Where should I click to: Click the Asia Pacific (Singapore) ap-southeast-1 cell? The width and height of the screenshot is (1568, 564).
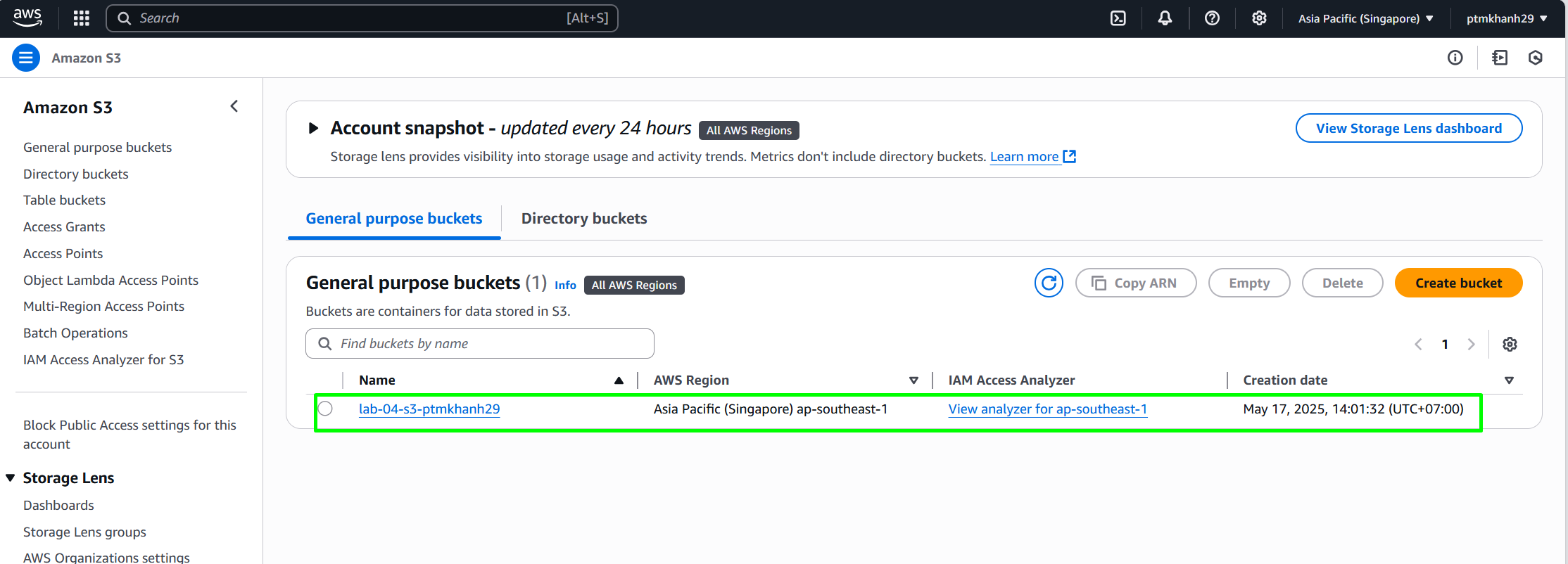click(771, 409)
